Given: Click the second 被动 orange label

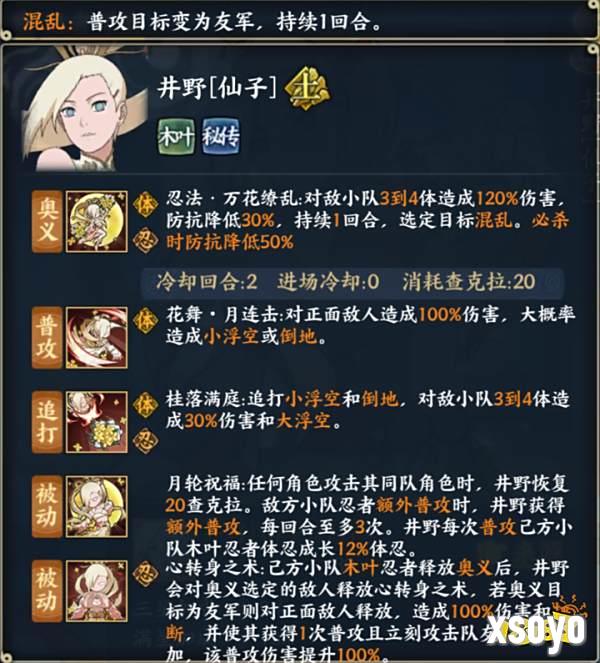Looking at the screenshot, I should tap(47, 591).
